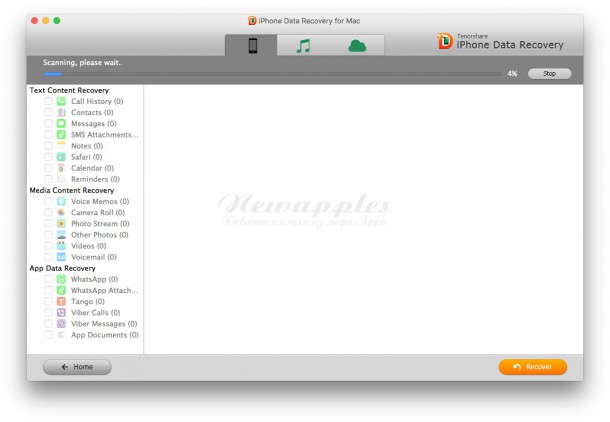Image resolution: width=610 pixels, height=422 pixels.
Task: Select the Videos checkbox
Action: coord(48,246)
